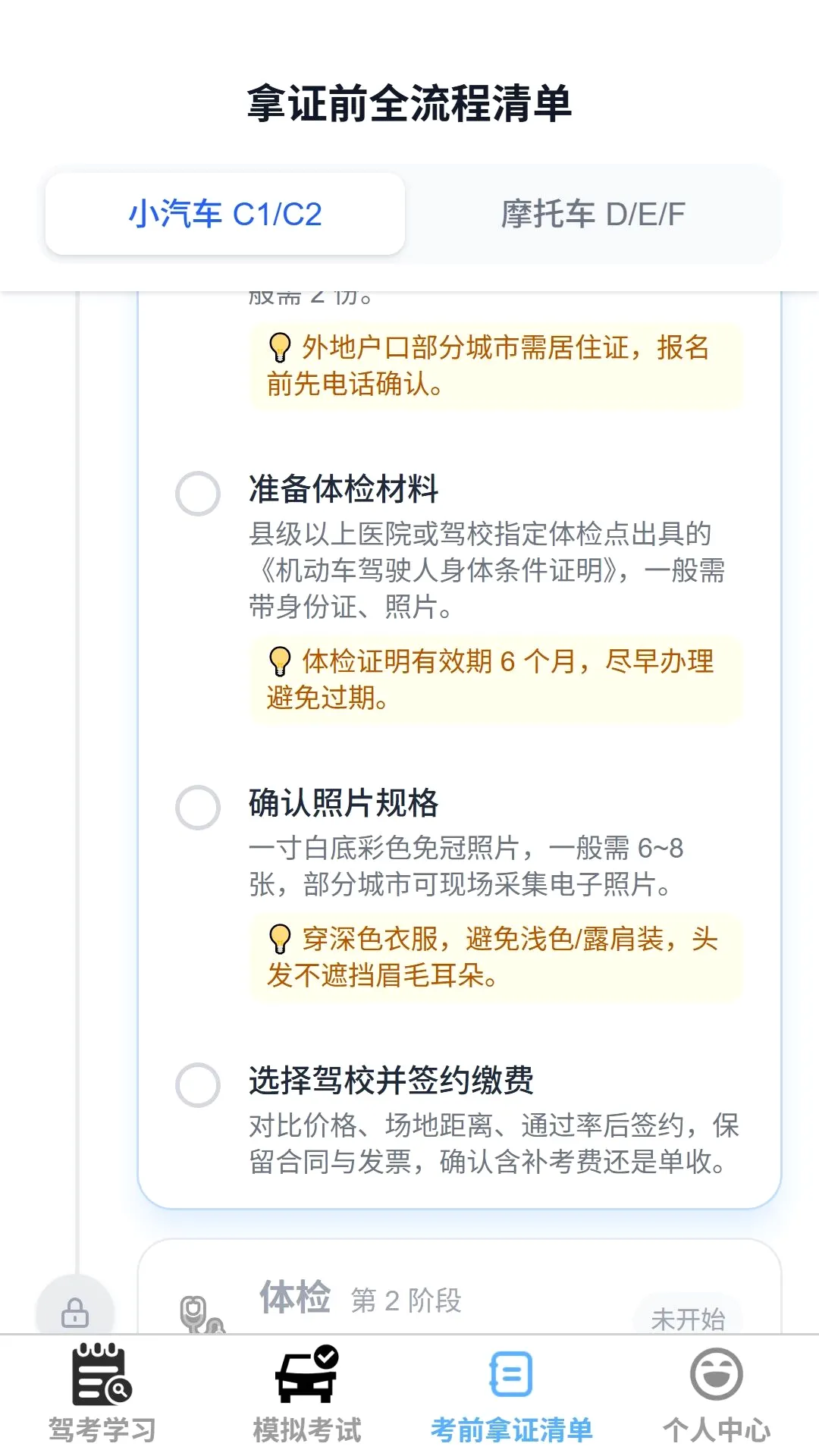The image size is (819, 1456).
Task: Mark 确认照片规格 as done
Action: click(x=198, y=808)
